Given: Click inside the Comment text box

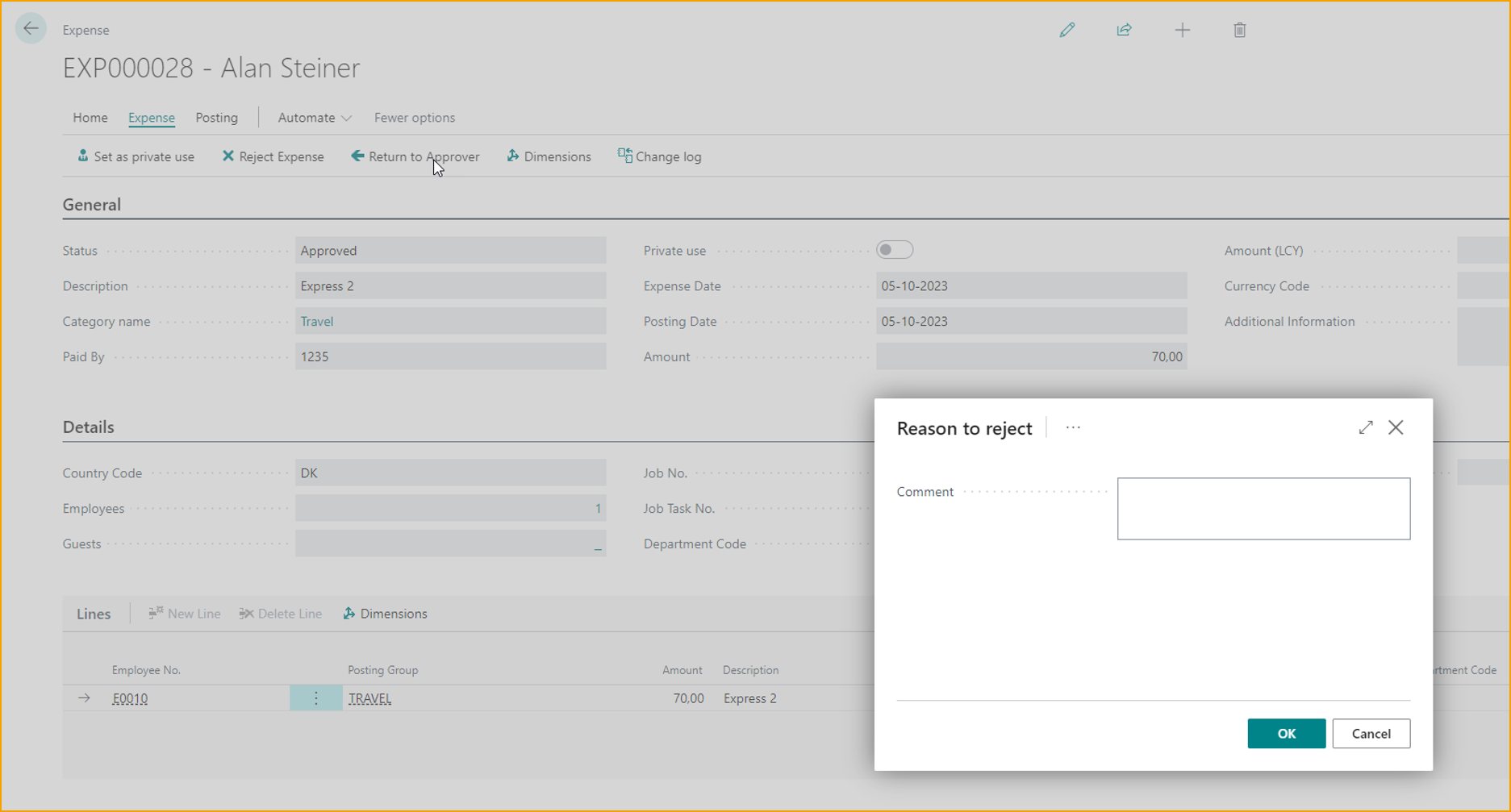Looking at the screenshot, I should click(1263, 508).
